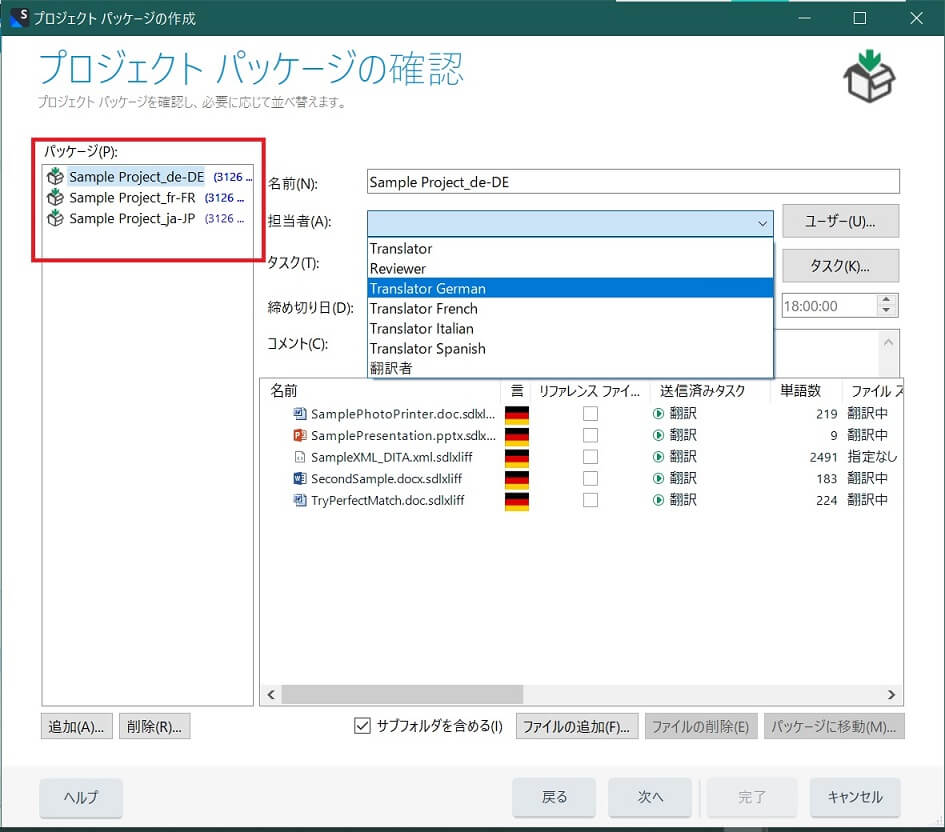
Task: Check the reference file box for SamplePhotoPrinter.doc
Action: pyautogui.click(x=591, y=414)
